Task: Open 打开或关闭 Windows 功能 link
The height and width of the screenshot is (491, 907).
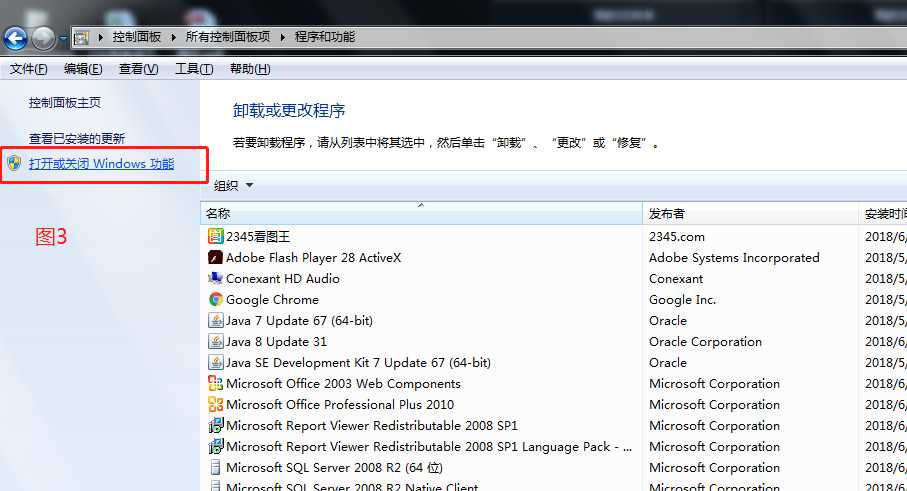Action: pyautogui.click(x=102, y=164)
